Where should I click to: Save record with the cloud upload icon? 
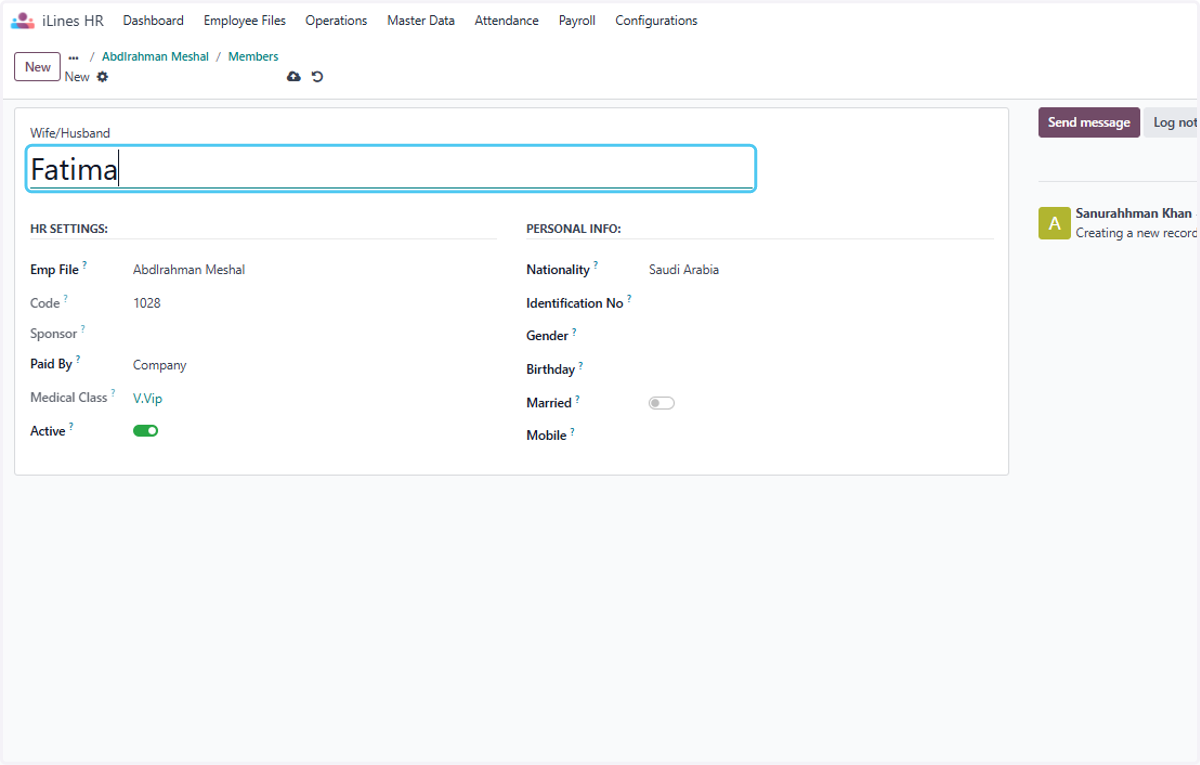coord(294,77)
